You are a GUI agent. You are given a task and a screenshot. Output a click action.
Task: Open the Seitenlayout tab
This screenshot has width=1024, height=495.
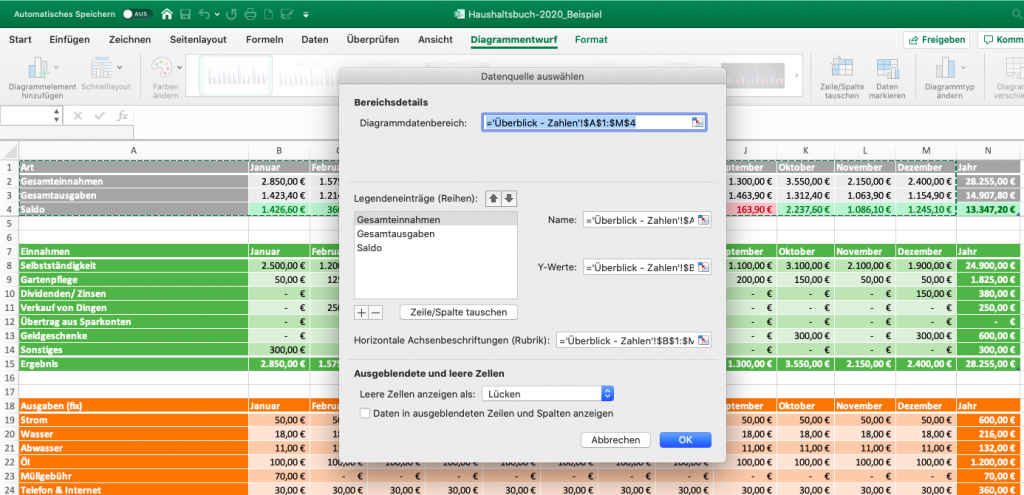click(x=199, y=40)
